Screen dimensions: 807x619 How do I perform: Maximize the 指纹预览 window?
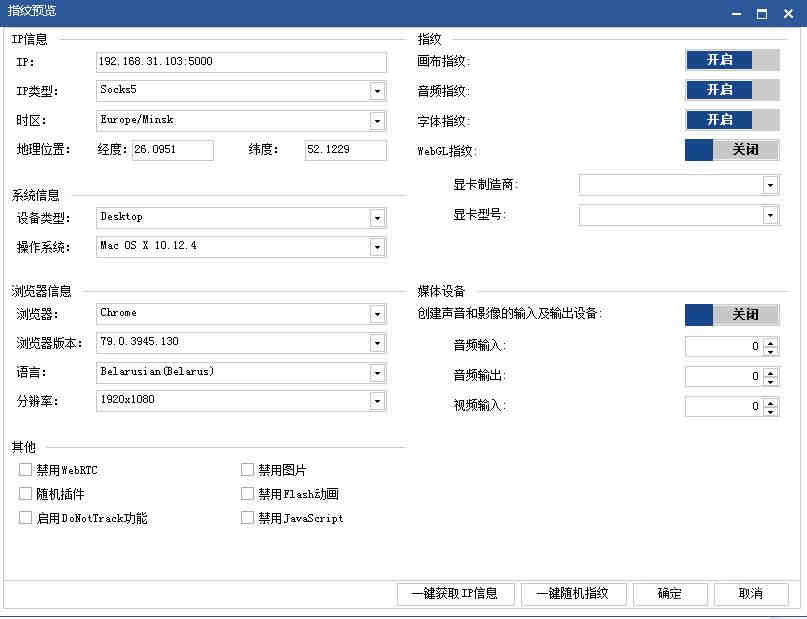coord(762,14)
